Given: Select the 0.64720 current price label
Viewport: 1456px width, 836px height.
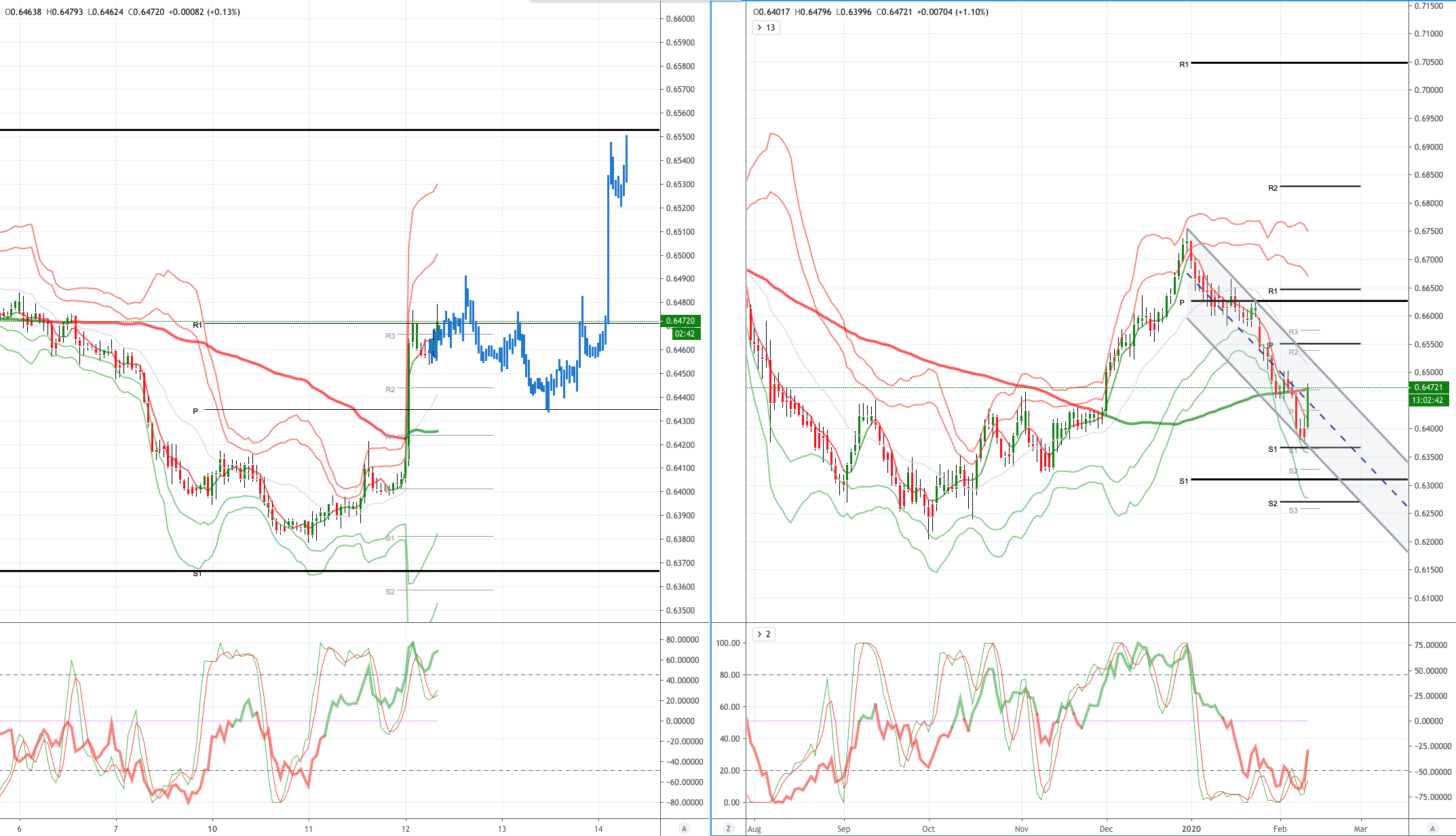Looking at the screenshot, I should (x=680, y=321).
